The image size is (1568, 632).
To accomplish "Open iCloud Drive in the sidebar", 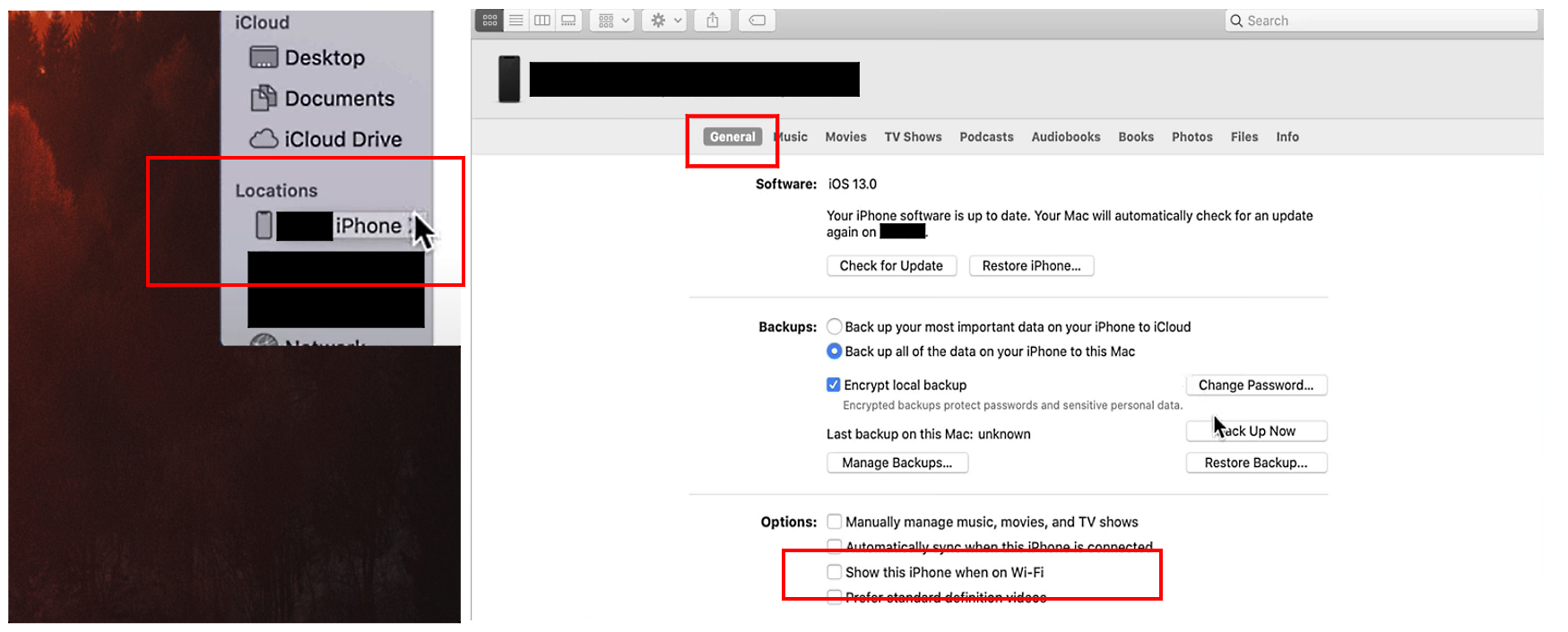I will pos(325,139).
